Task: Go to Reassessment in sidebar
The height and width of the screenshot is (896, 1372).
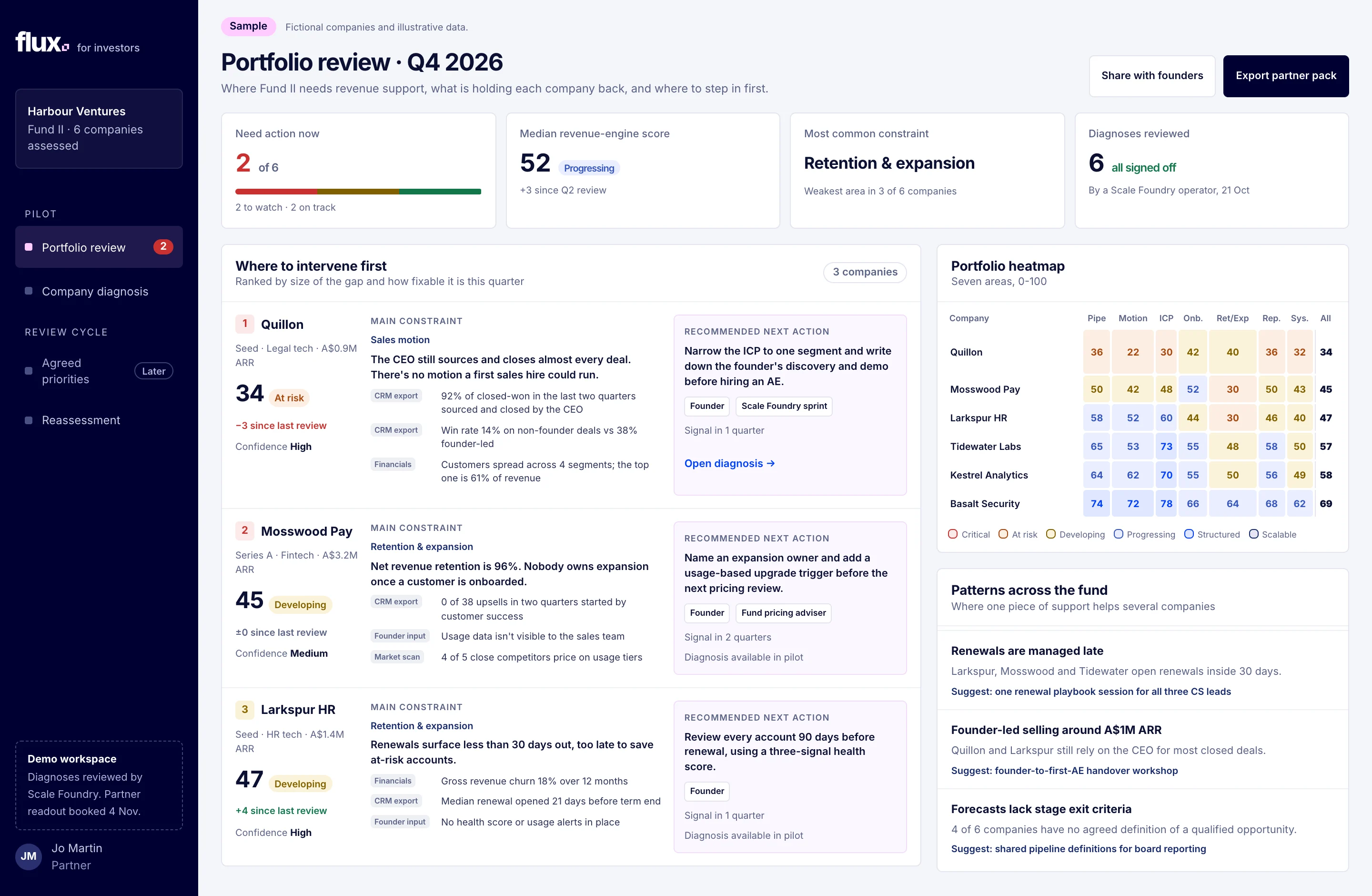Action: 99,420
